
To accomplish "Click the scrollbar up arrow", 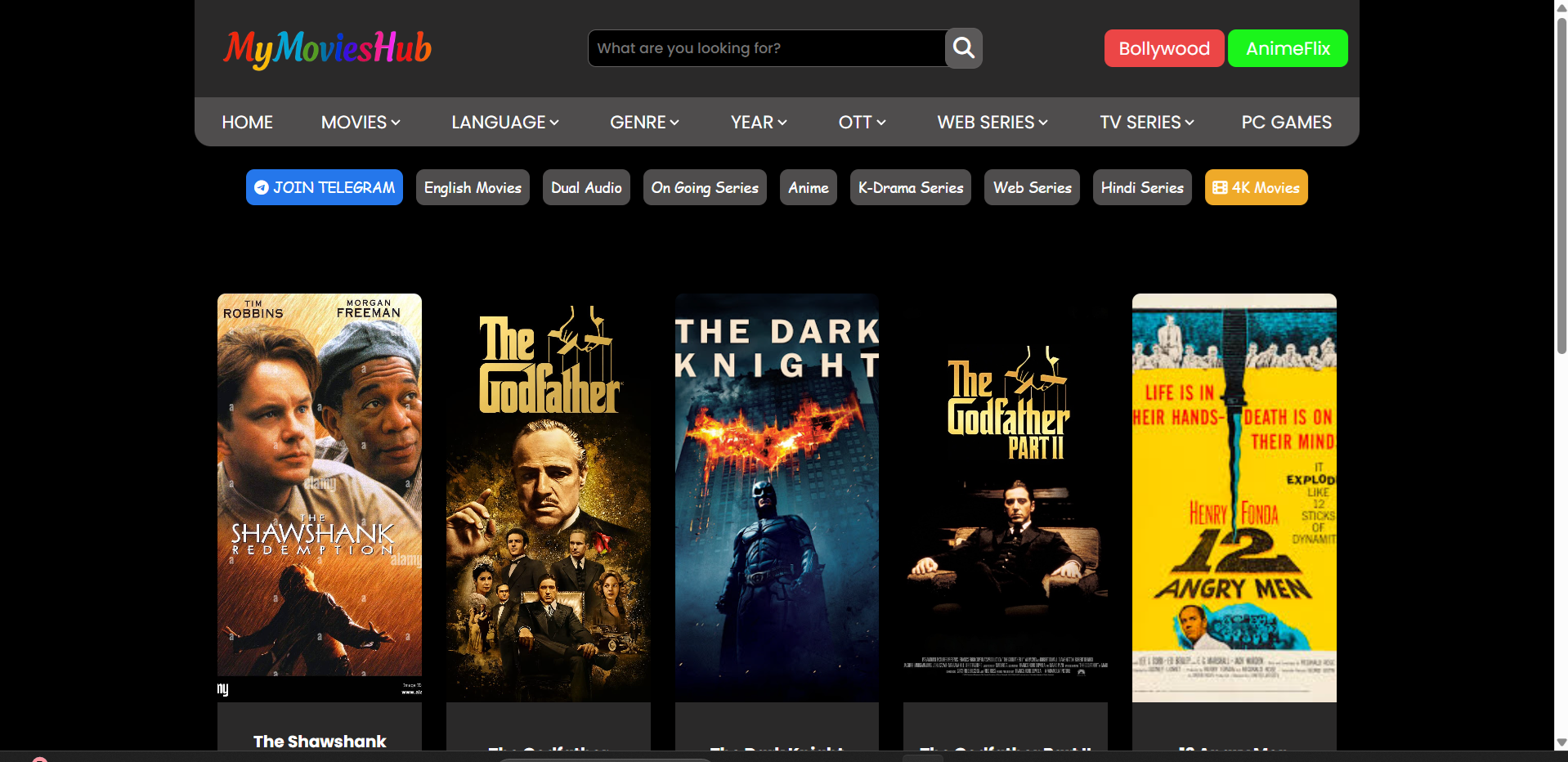I will pos(1561,7).
